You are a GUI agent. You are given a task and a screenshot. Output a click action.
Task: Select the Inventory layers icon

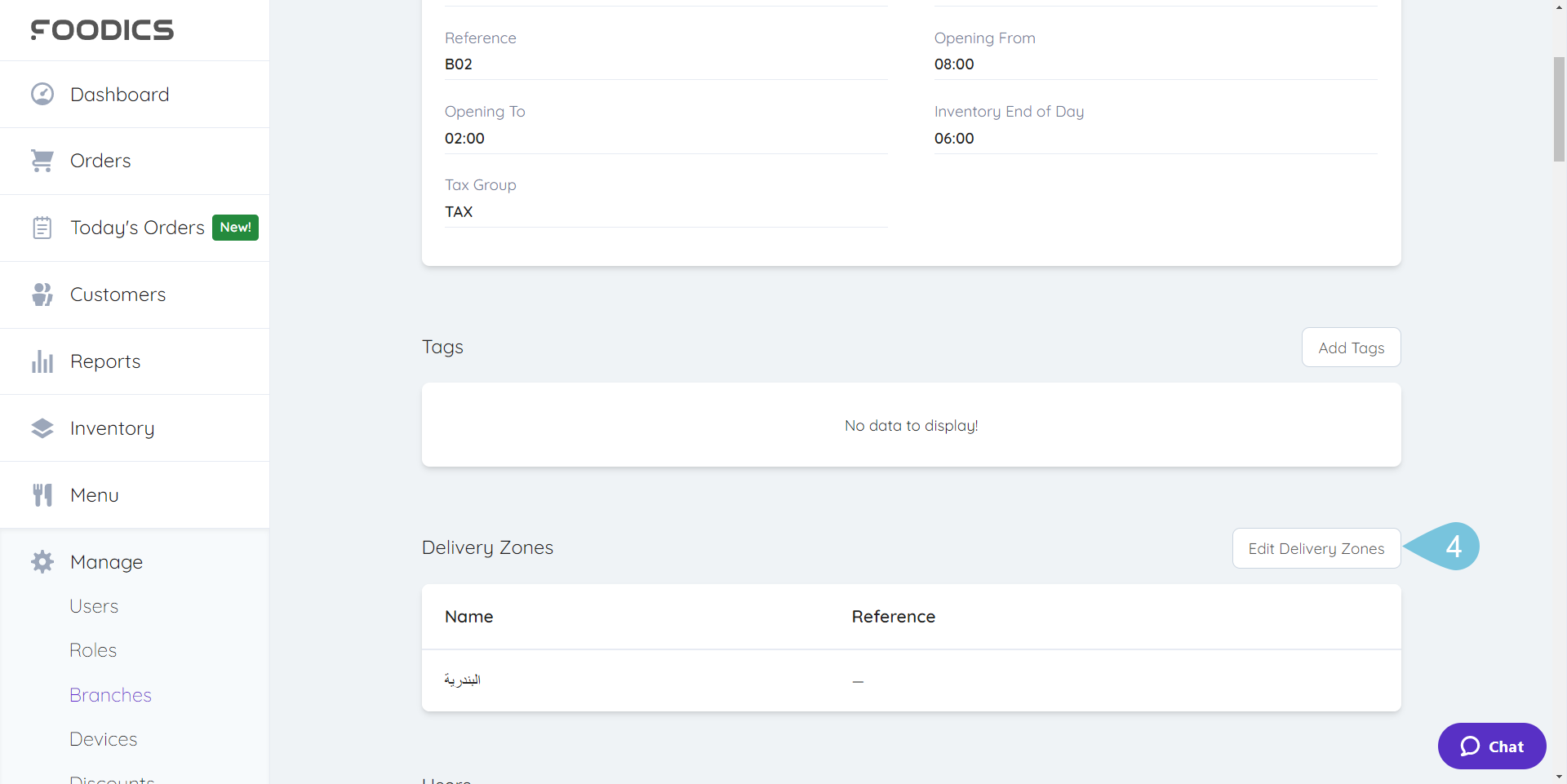click(42, 427)
